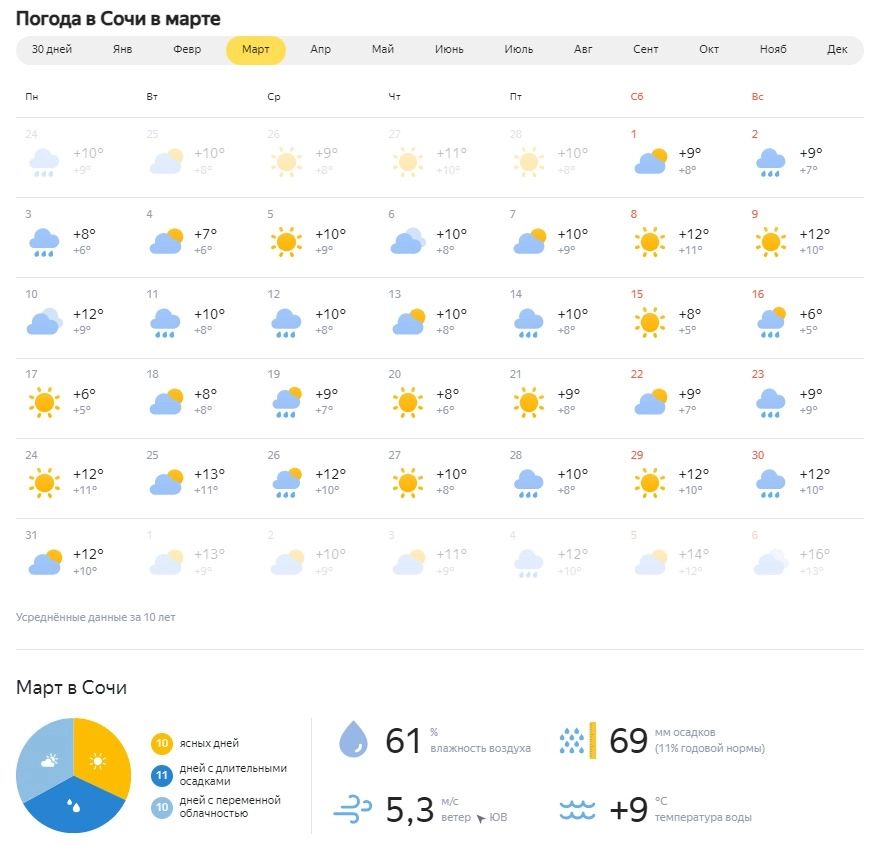Click the dark blue rainy days pie segment
This screenshot has width=881, height=846.
click(x=76, y=808)
